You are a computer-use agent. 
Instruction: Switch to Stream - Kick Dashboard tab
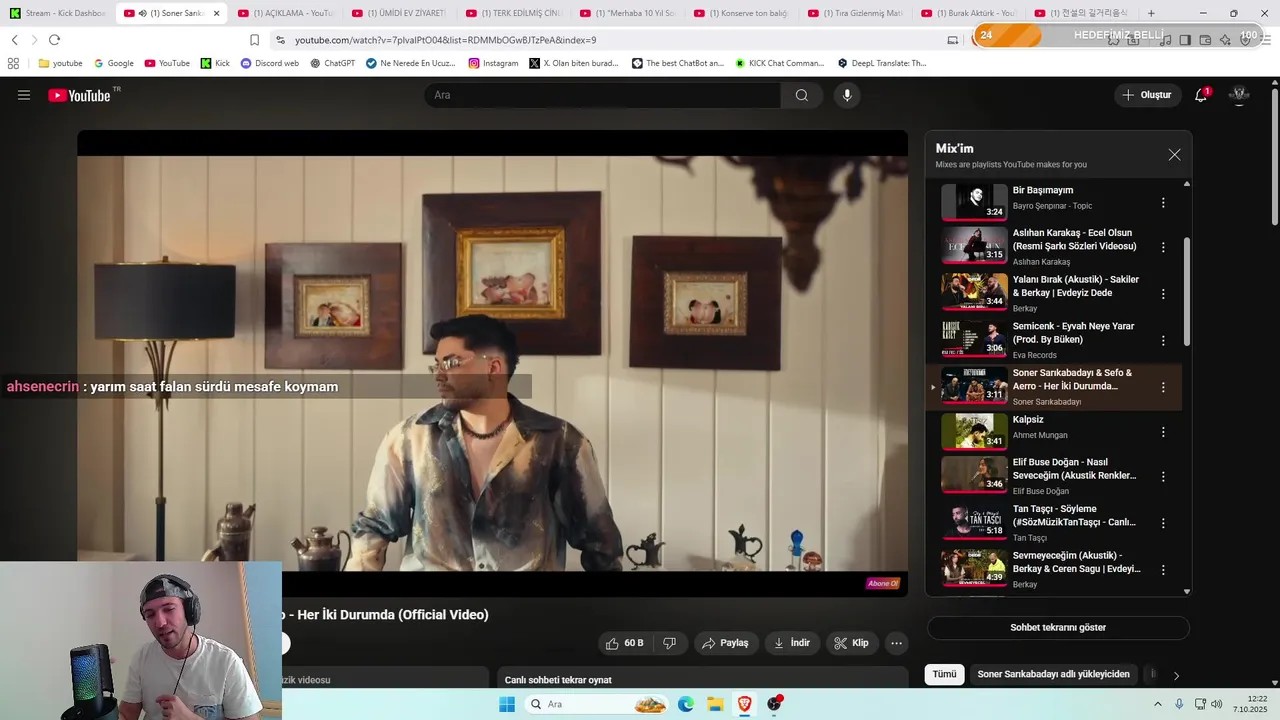[58, 13]
